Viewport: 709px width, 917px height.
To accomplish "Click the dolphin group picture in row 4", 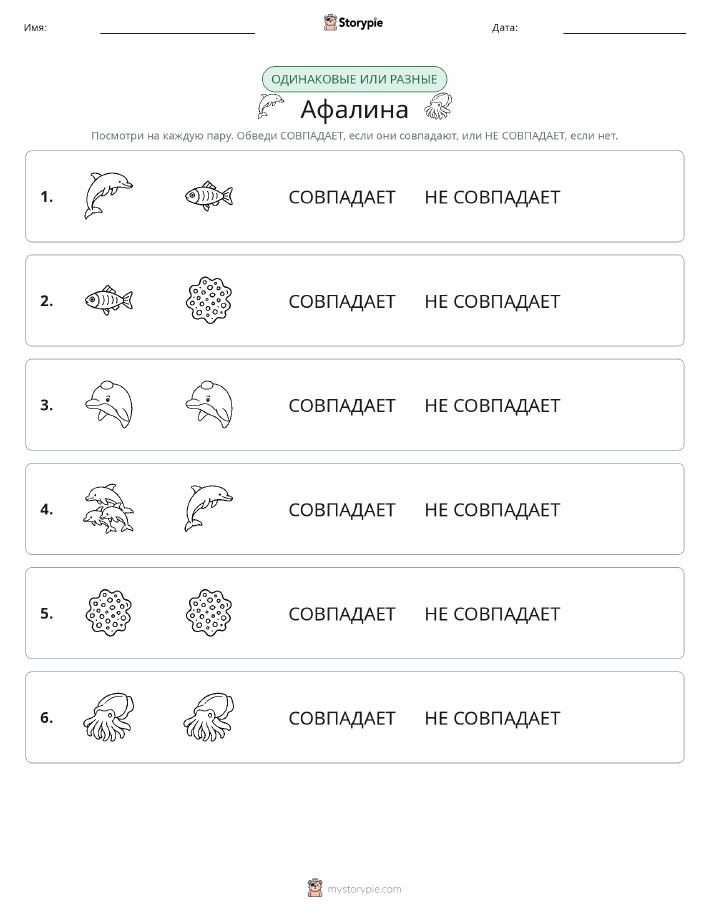I will 108,508.
